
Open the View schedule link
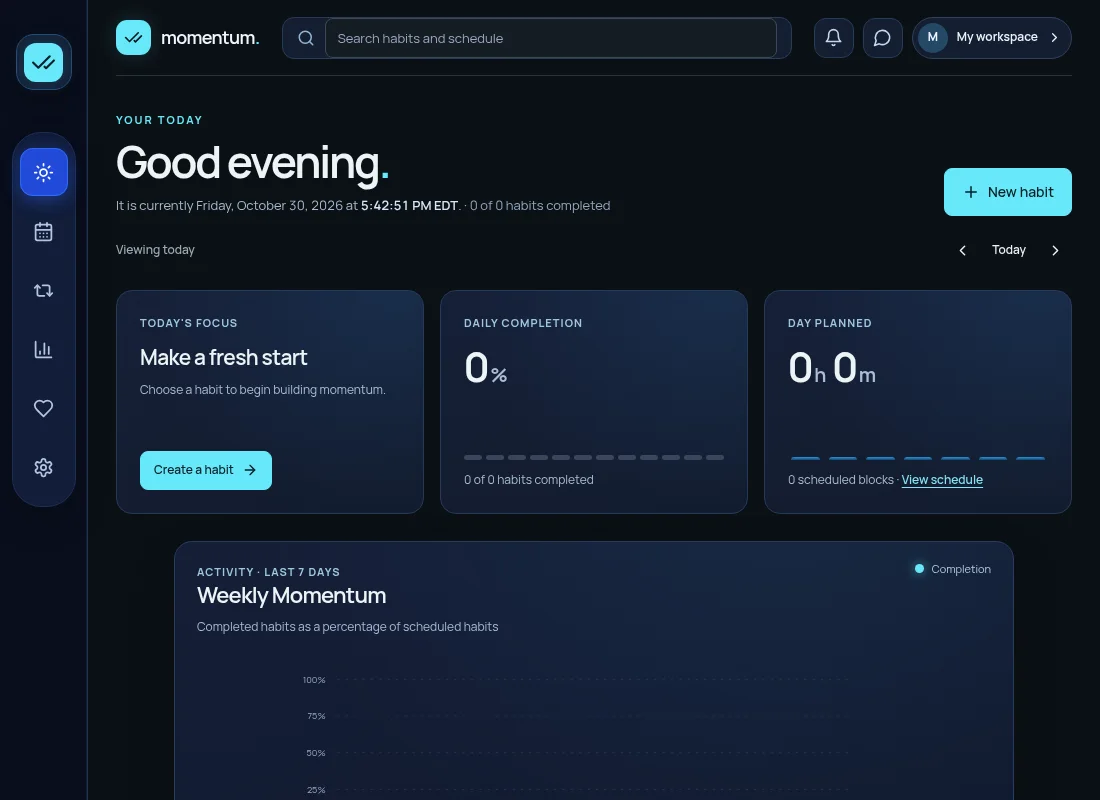pyautogui.click(x=941, y=480)
